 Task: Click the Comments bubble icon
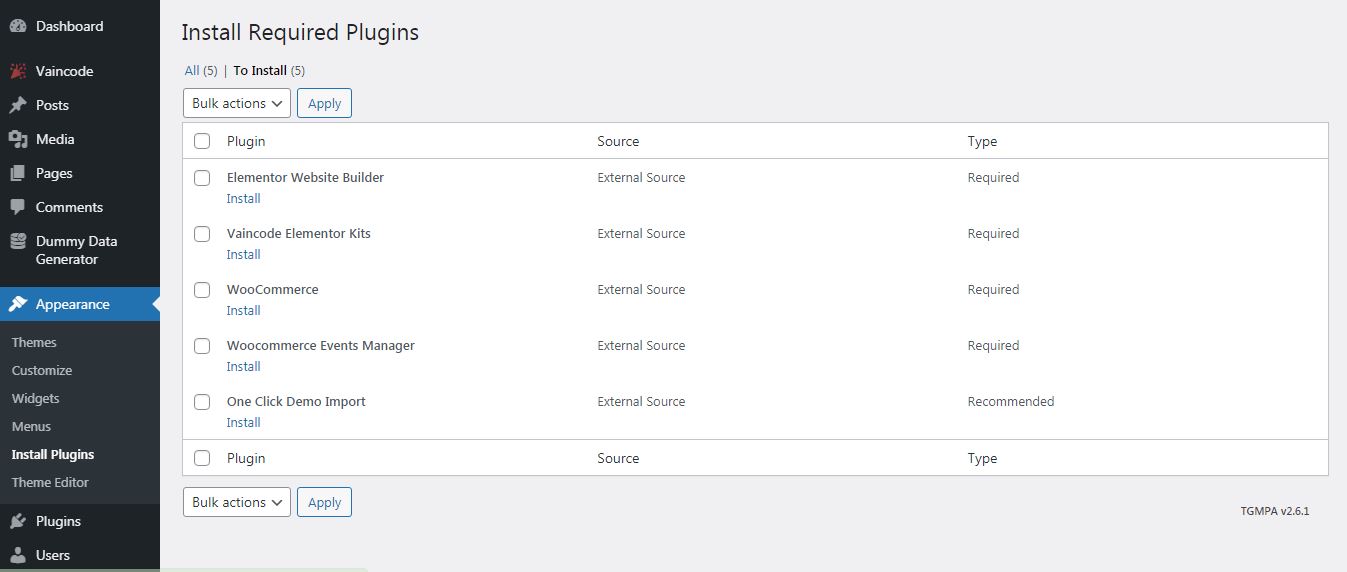[x=18, y=207]
